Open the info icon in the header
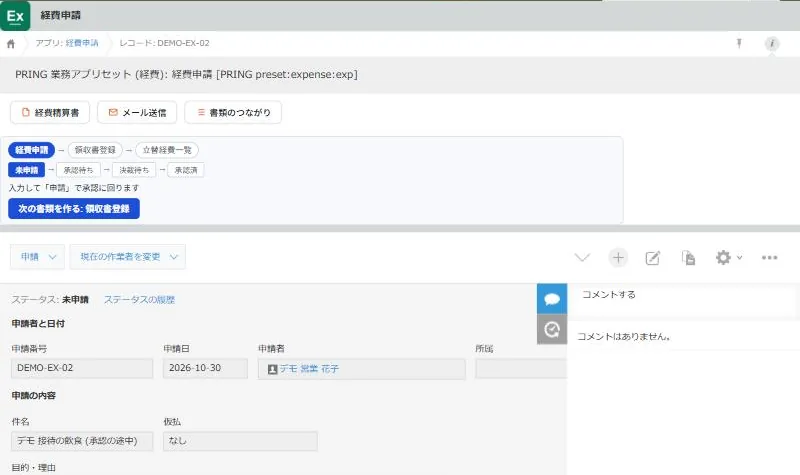800x475 pixels. pyautogui.click(x=772, y=43)
